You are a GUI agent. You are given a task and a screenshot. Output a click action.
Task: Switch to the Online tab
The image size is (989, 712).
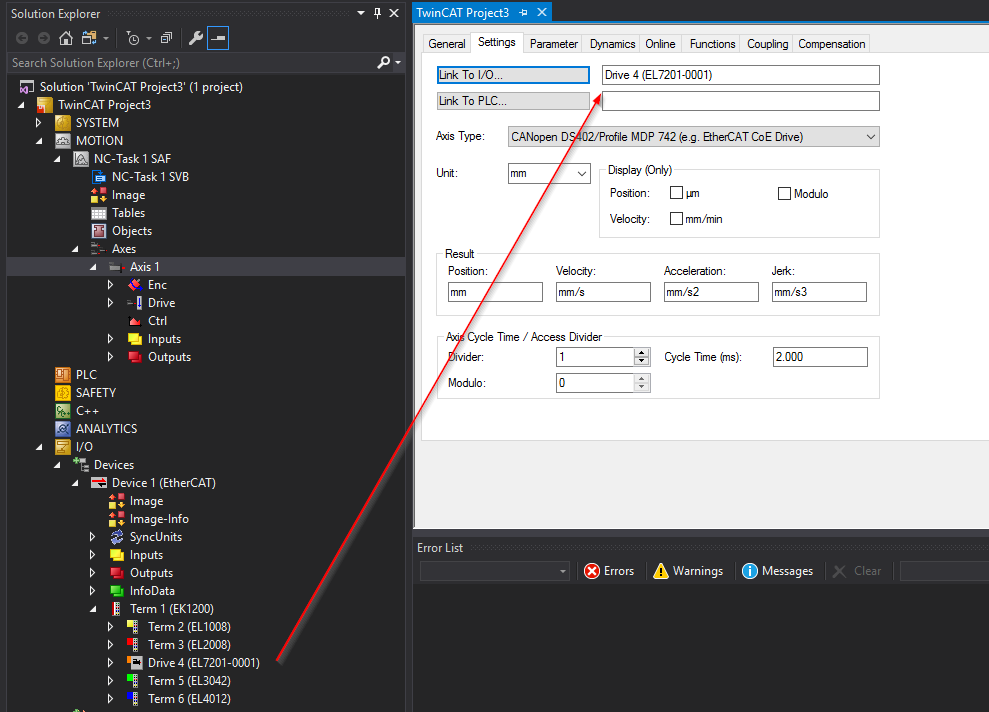(x=660, y=44)
